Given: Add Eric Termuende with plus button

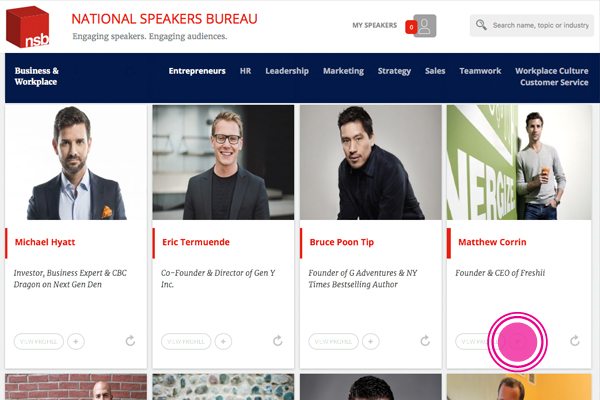Looking at the screenshot, I should (223, 341).
